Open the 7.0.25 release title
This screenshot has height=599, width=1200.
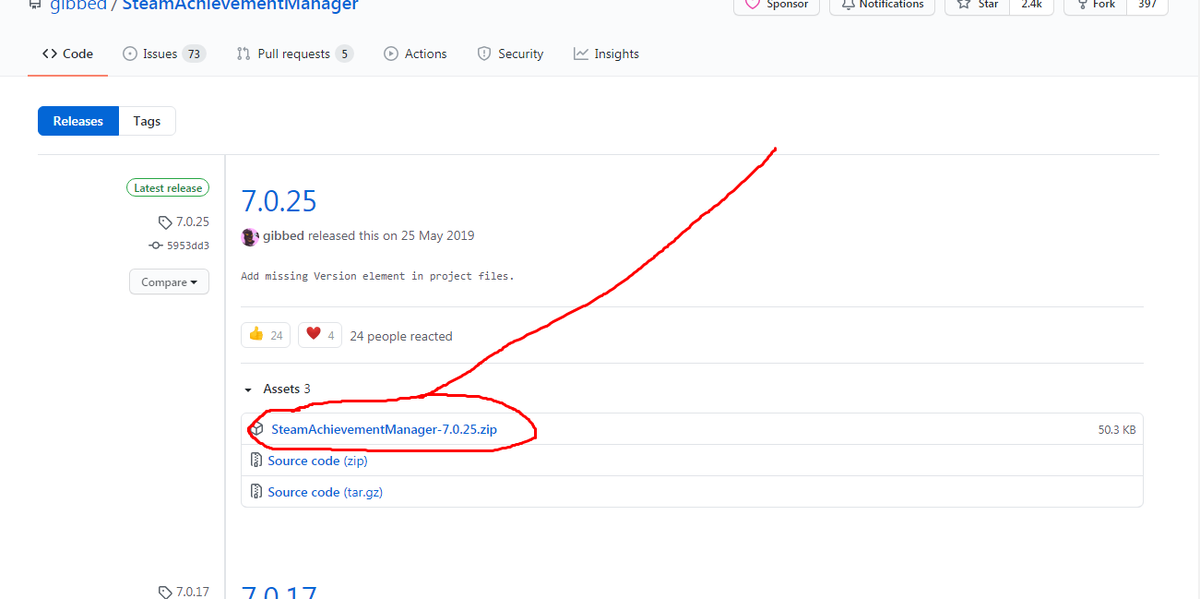click(x=279, y=201)
